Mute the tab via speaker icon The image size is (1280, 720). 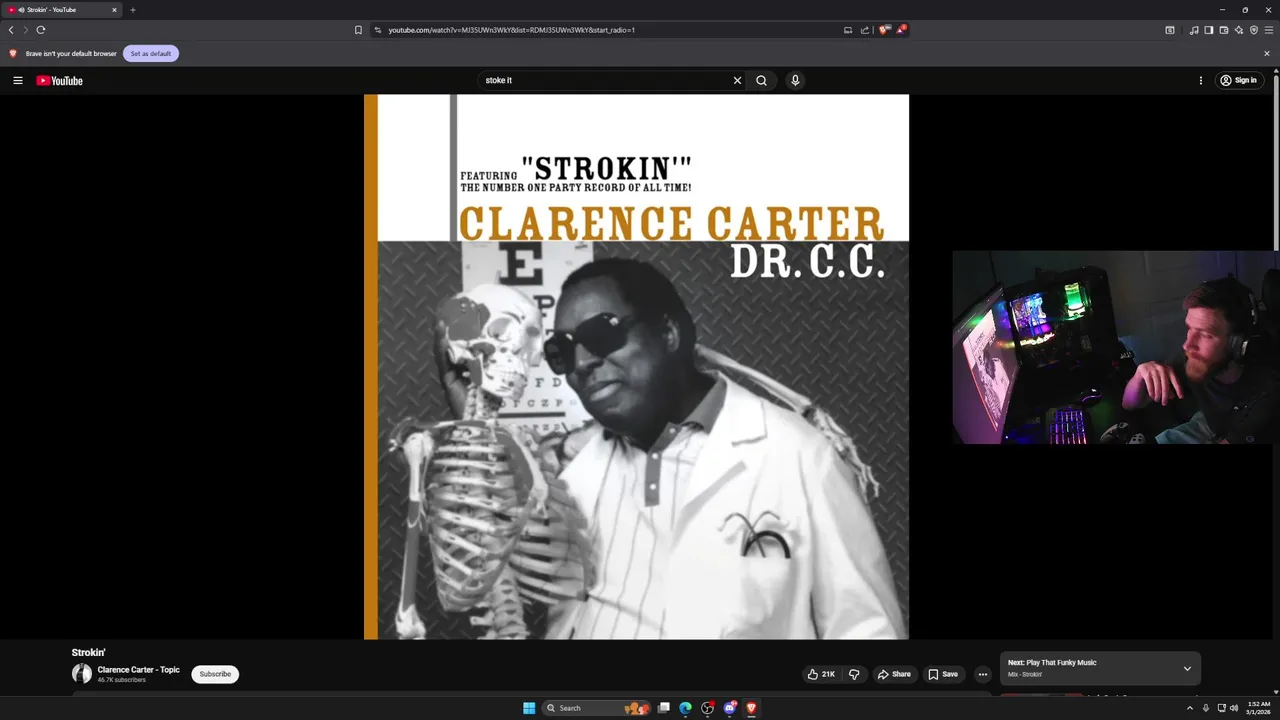click(x=21, y=10)
